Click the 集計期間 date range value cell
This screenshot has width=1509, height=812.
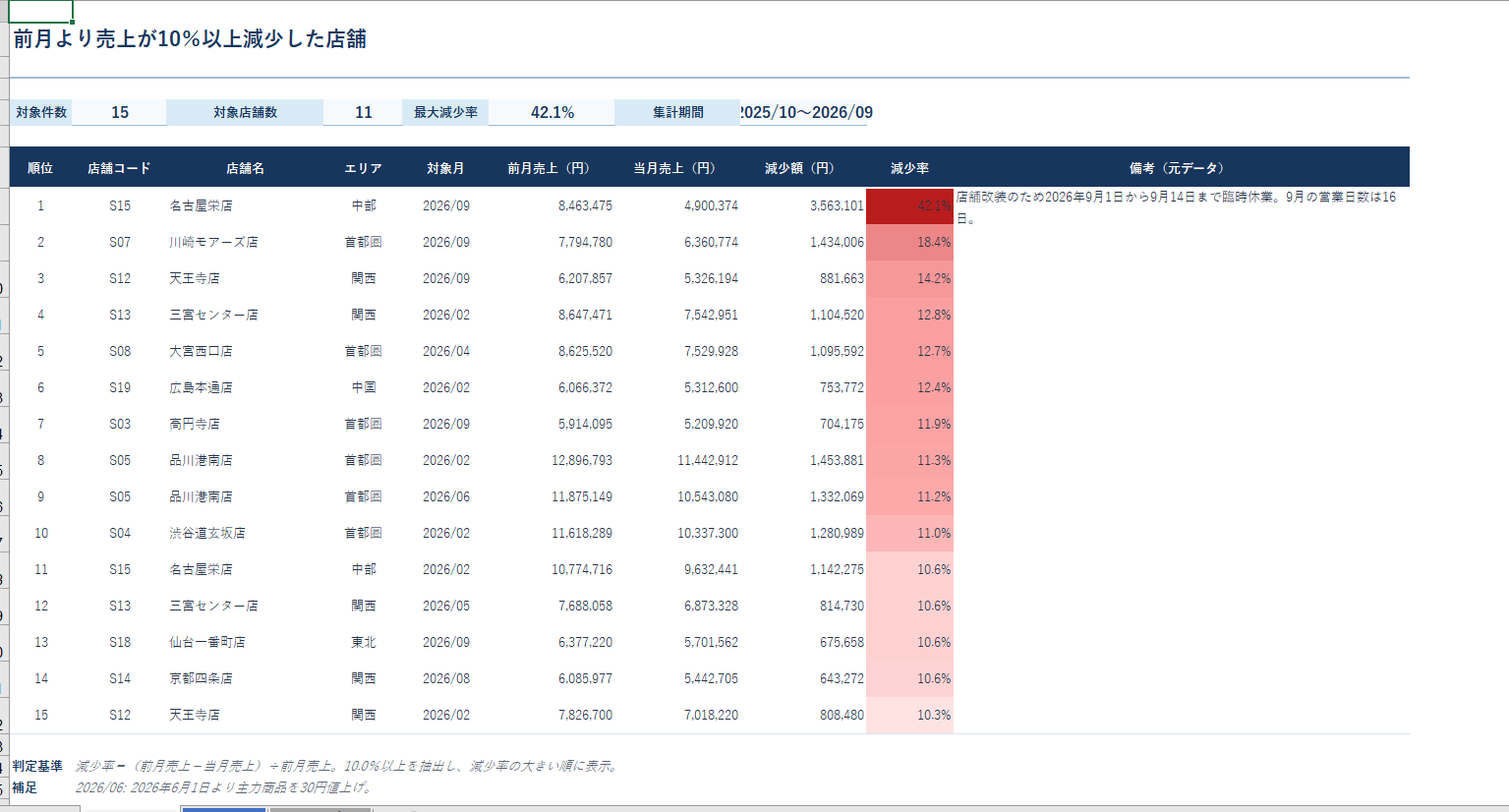coord(804,113)
